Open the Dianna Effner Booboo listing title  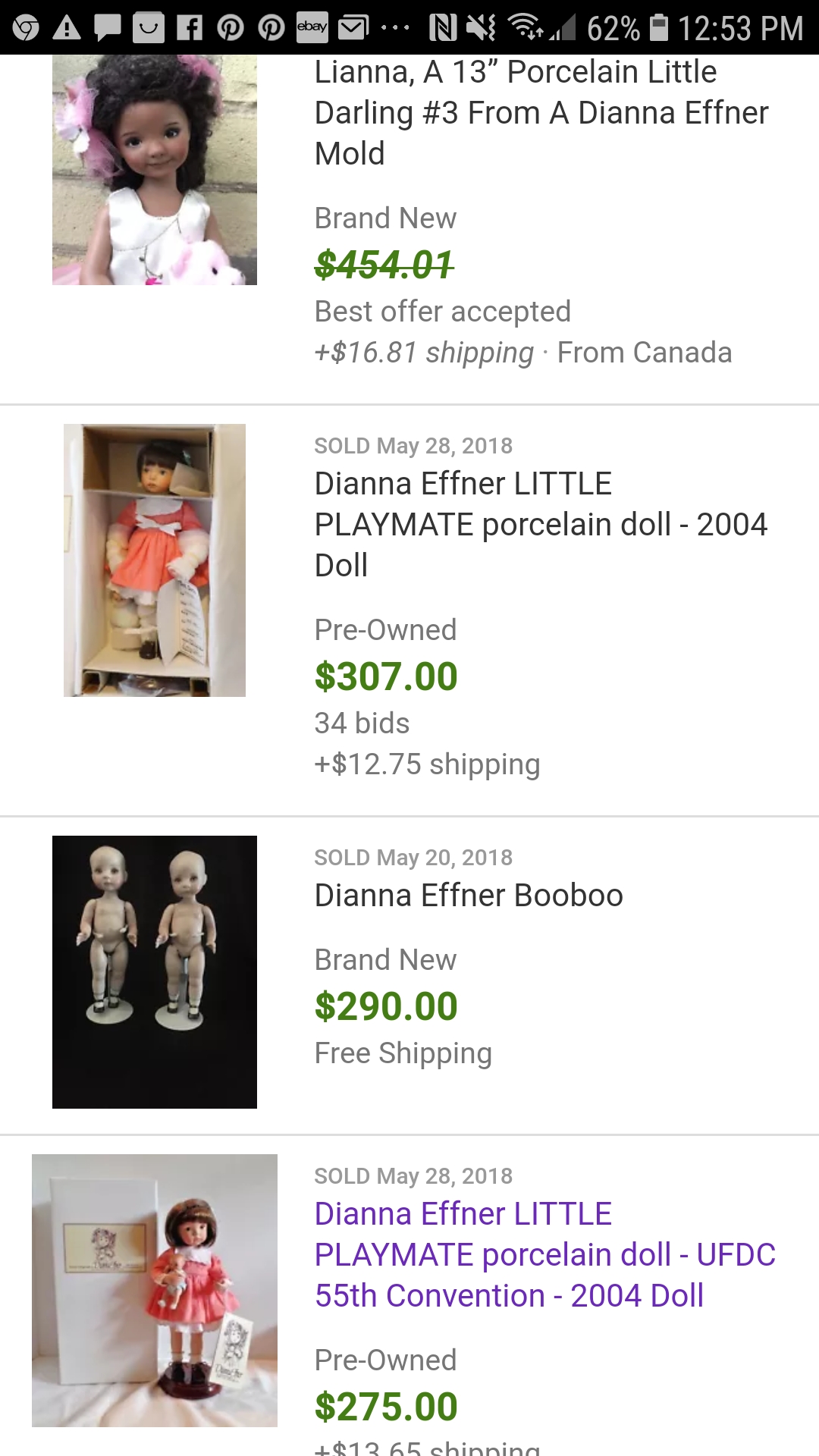[469, 895]
